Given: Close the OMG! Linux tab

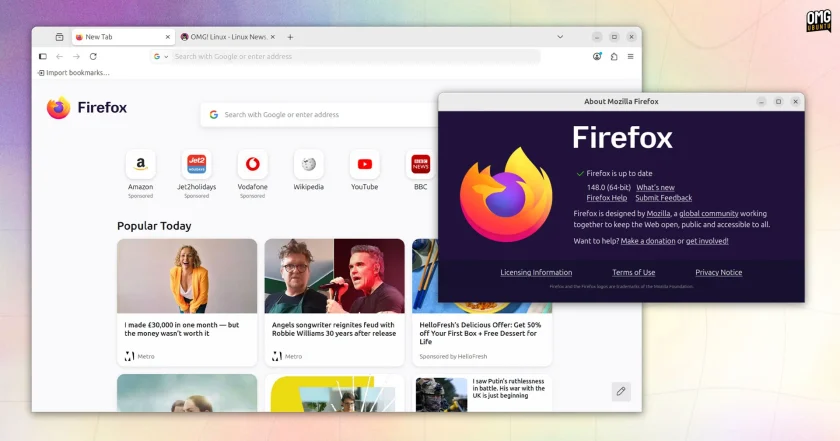Looking at the screenshot, I should click(x=273, y=37).
